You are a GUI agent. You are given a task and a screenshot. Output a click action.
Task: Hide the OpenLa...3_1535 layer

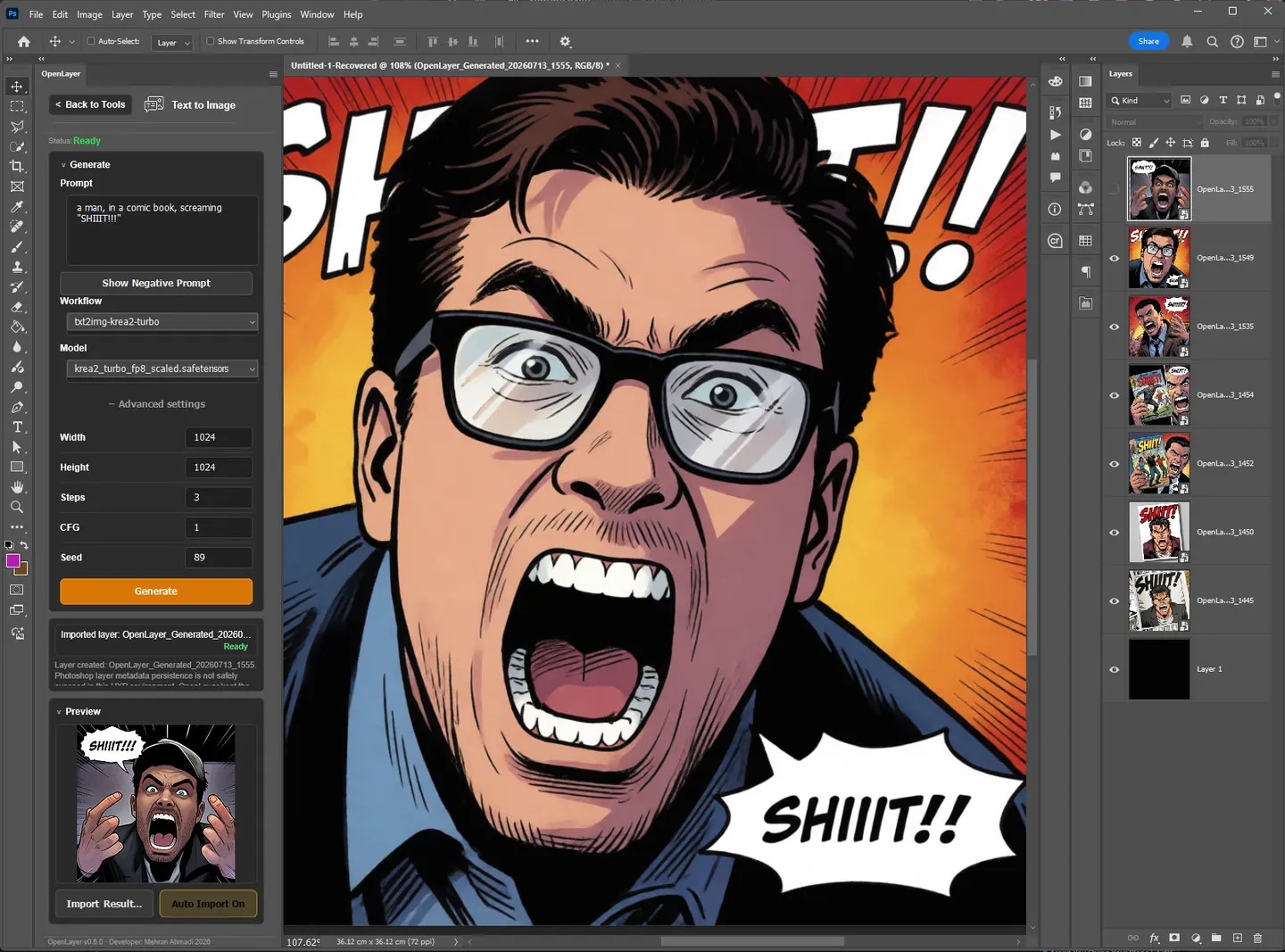click(x=1114, y=327)
